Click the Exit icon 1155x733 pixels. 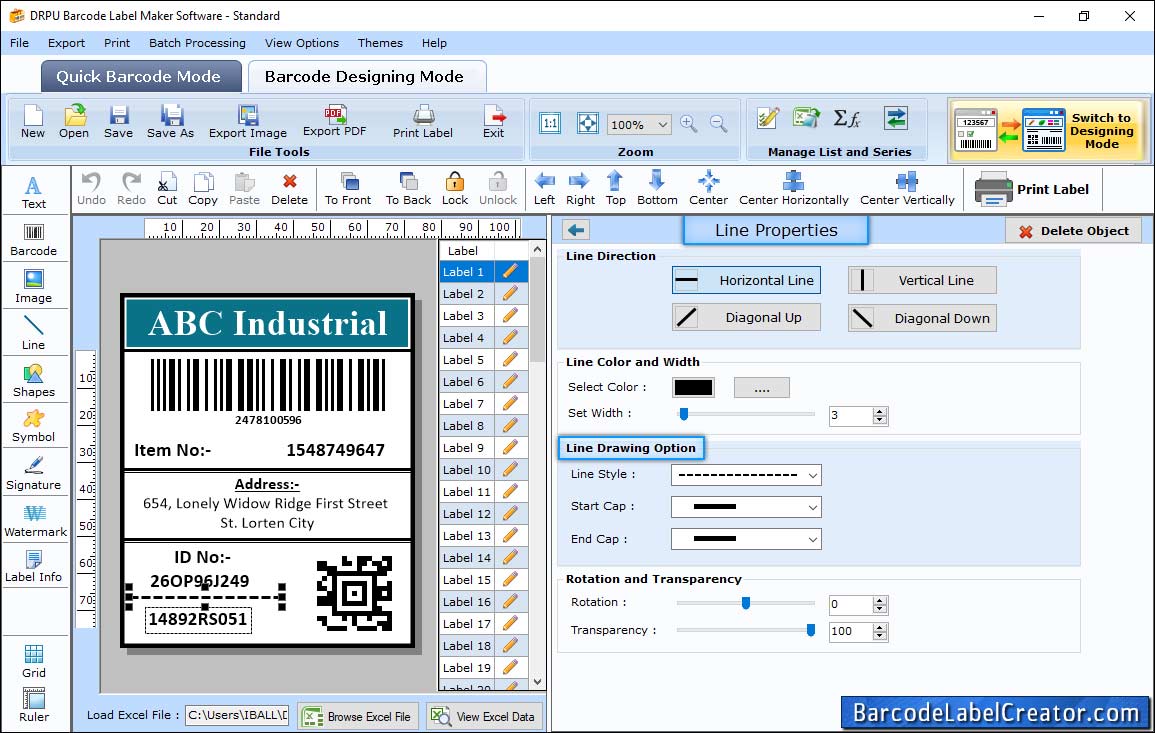[494, 122]
